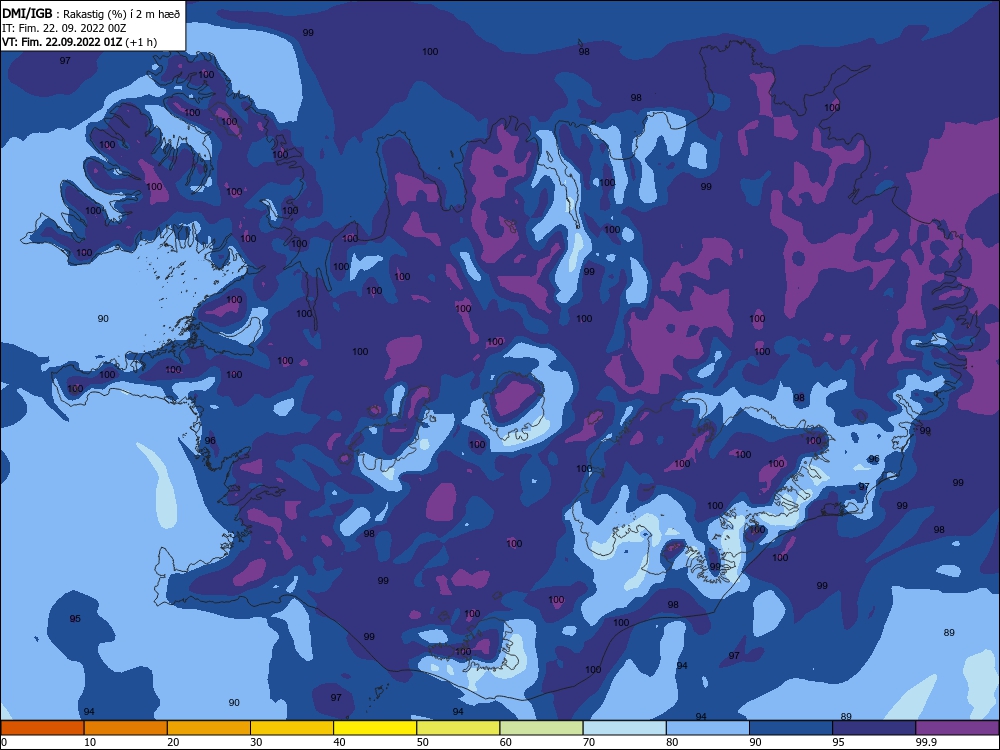Screen dimensions: 1000x750
Task: Click the legend tick label "10"
Action: click(90, 742)
